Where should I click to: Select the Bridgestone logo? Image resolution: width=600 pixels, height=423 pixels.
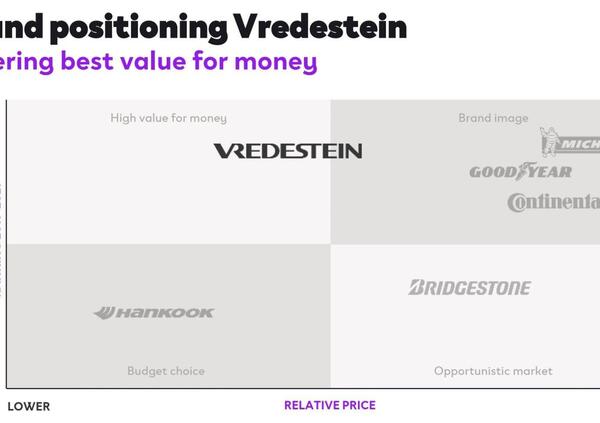click(x=470, y=287)
